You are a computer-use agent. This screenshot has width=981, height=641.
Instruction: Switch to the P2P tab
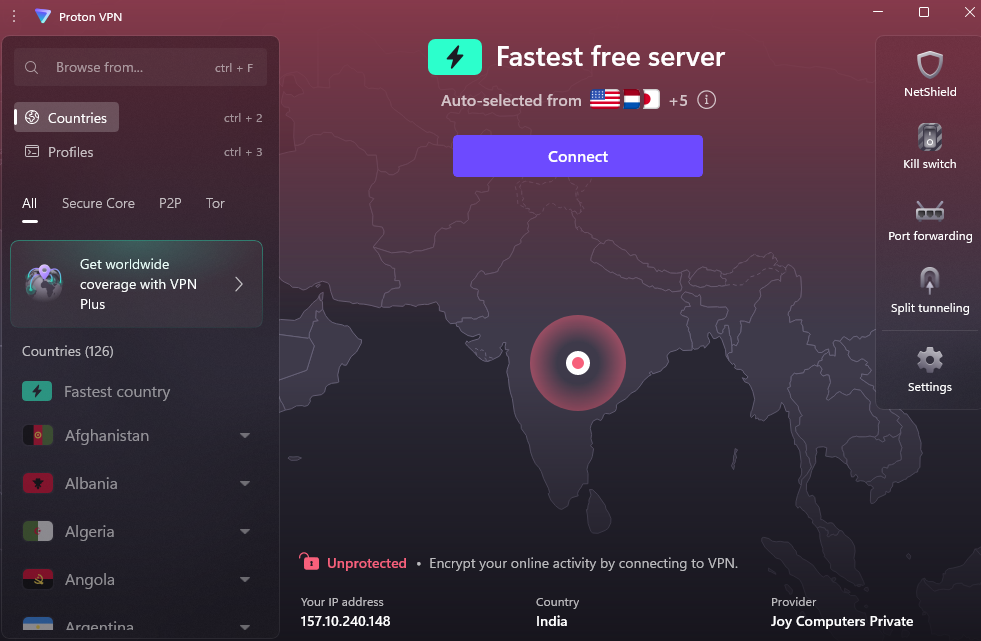click(170, 203)
